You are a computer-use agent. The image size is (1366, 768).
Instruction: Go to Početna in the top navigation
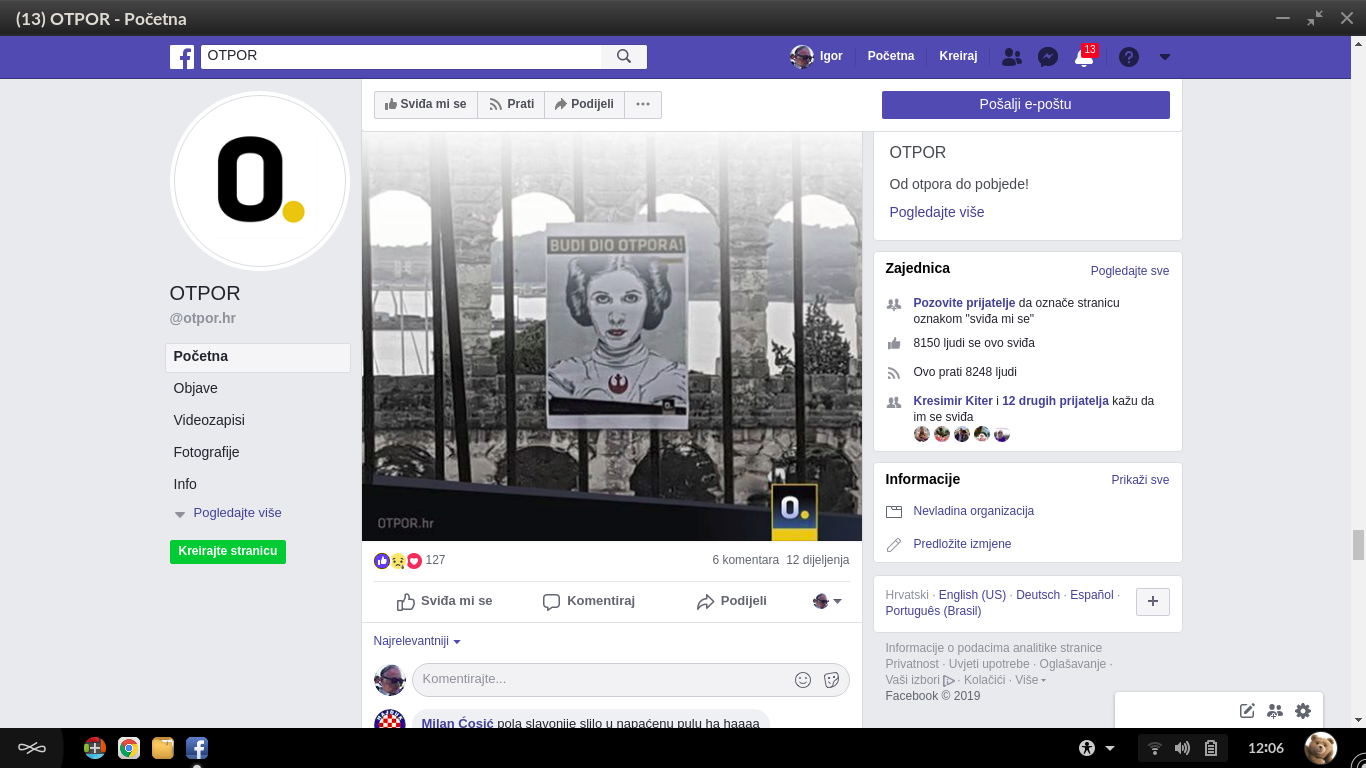(x=890, y=56)
